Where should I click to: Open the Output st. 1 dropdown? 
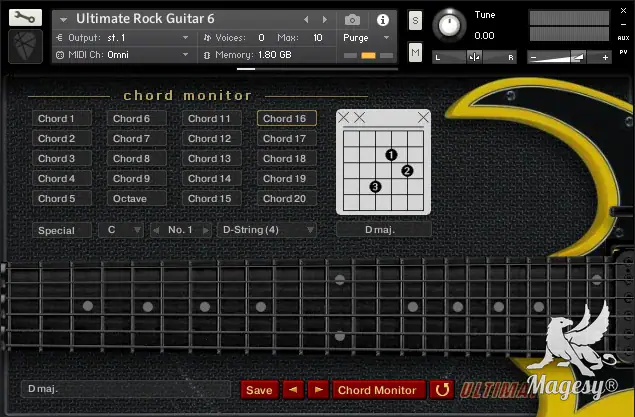tap(185, 38)
